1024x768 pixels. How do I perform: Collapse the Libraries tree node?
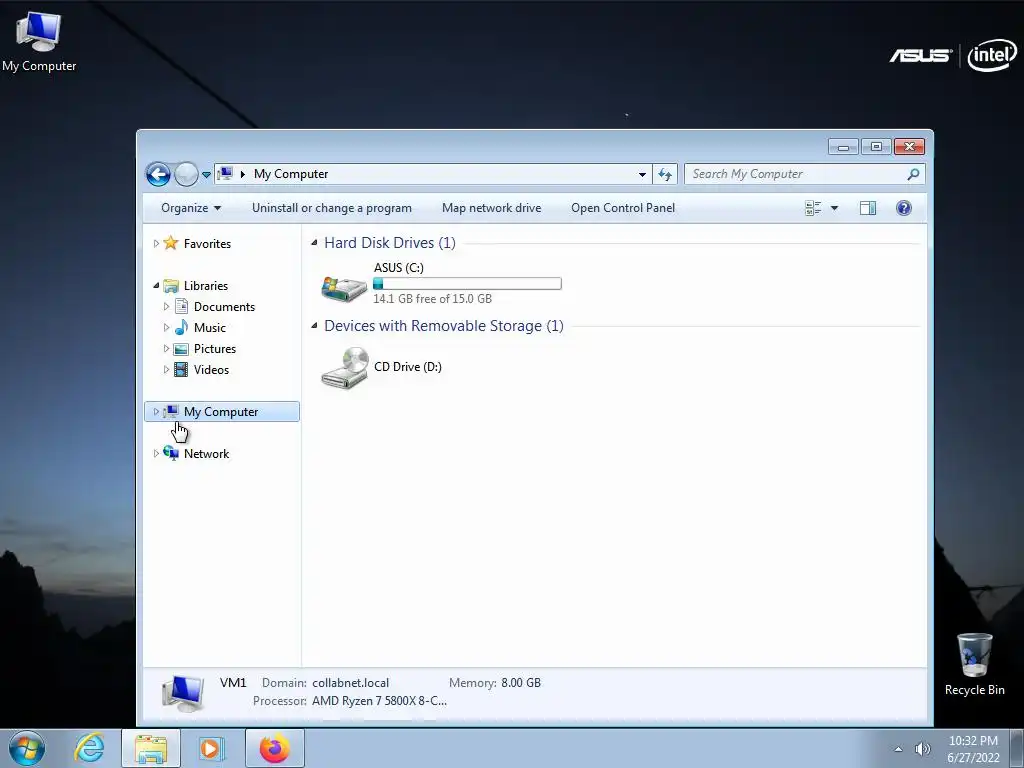click(x=156, y=285)
